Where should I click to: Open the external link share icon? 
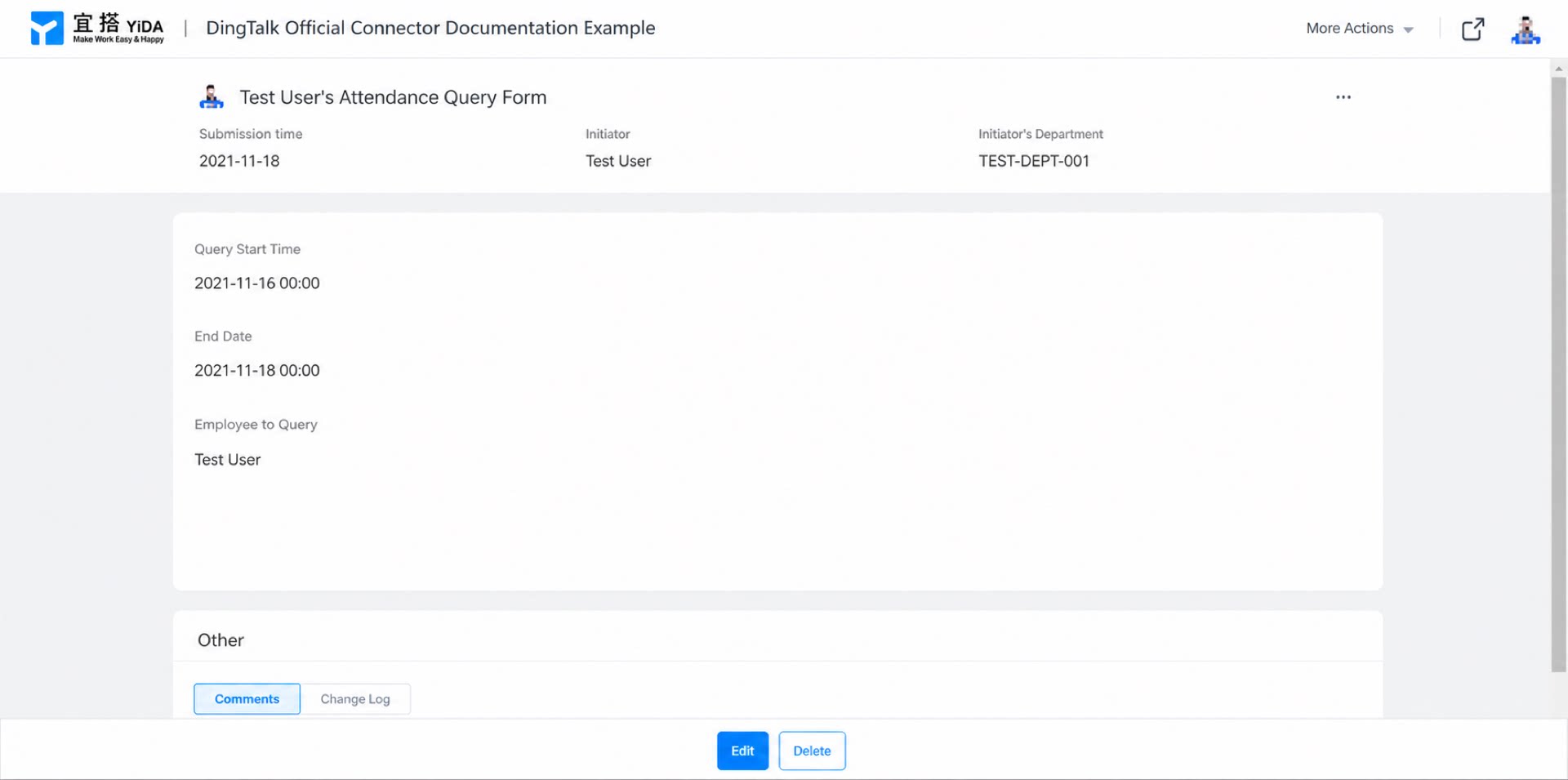click(1472, 29)
